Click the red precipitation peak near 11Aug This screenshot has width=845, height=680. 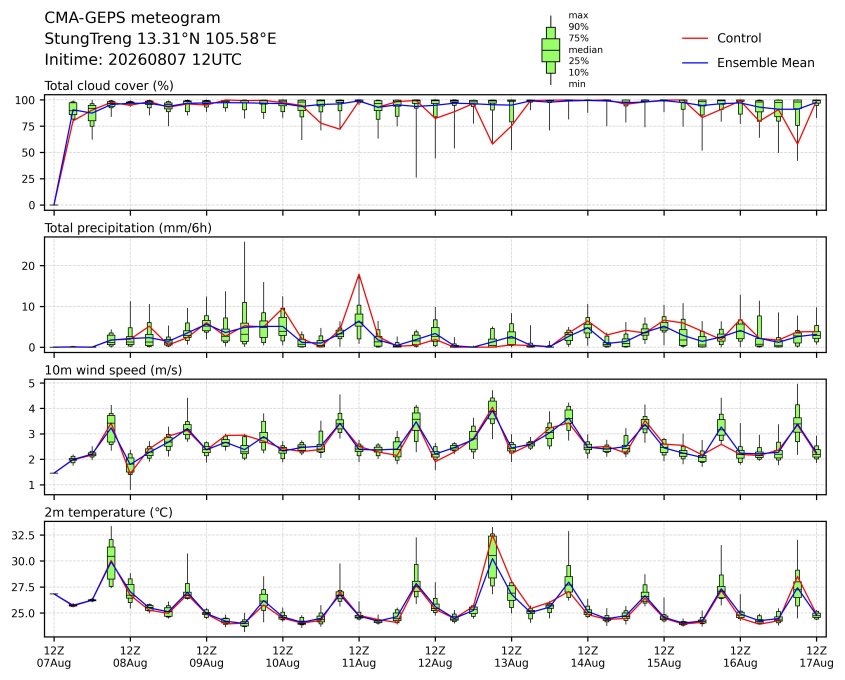click(359, 275)
